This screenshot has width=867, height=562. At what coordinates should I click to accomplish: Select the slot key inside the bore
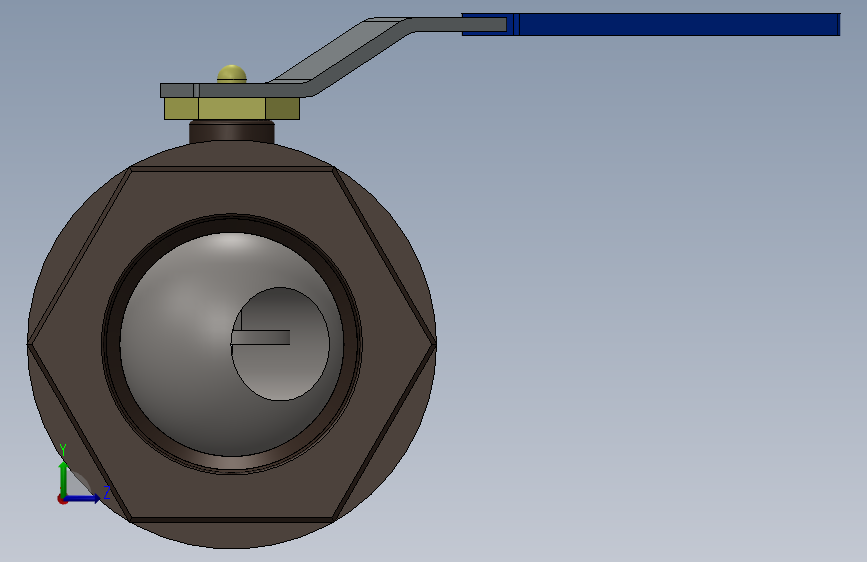coord(260,337)
